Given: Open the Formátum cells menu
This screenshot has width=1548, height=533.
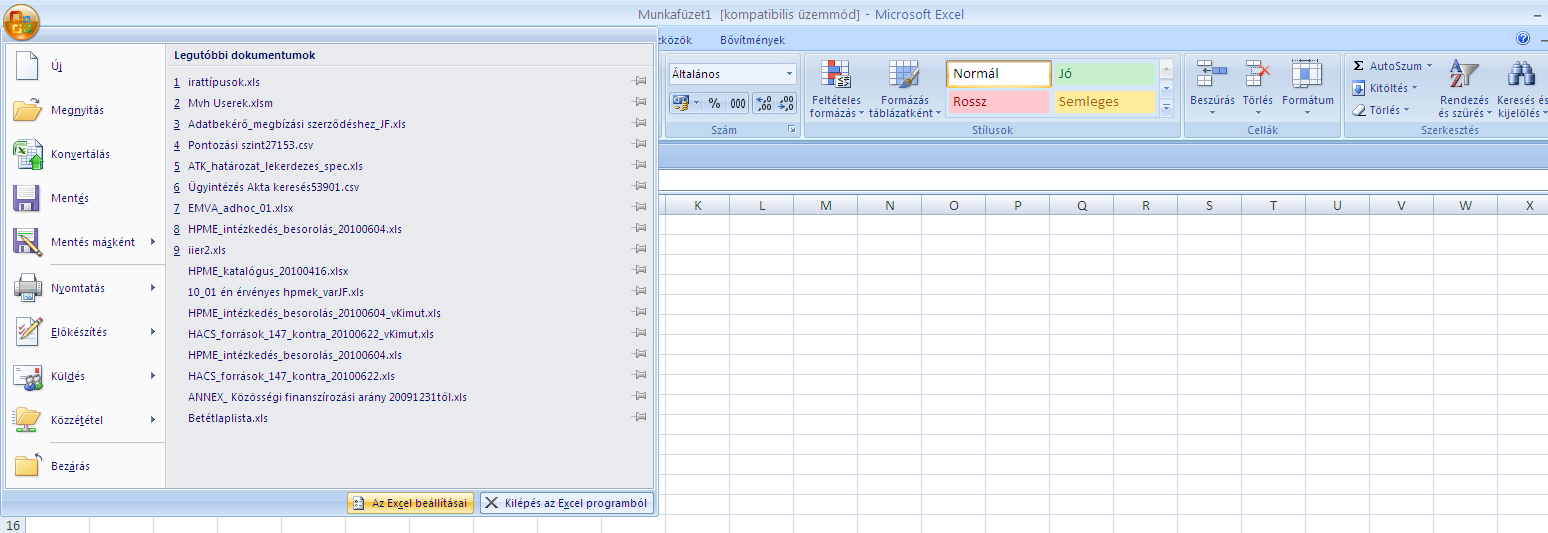Looking at the screenshot, I should click(x=1307, y=88).
